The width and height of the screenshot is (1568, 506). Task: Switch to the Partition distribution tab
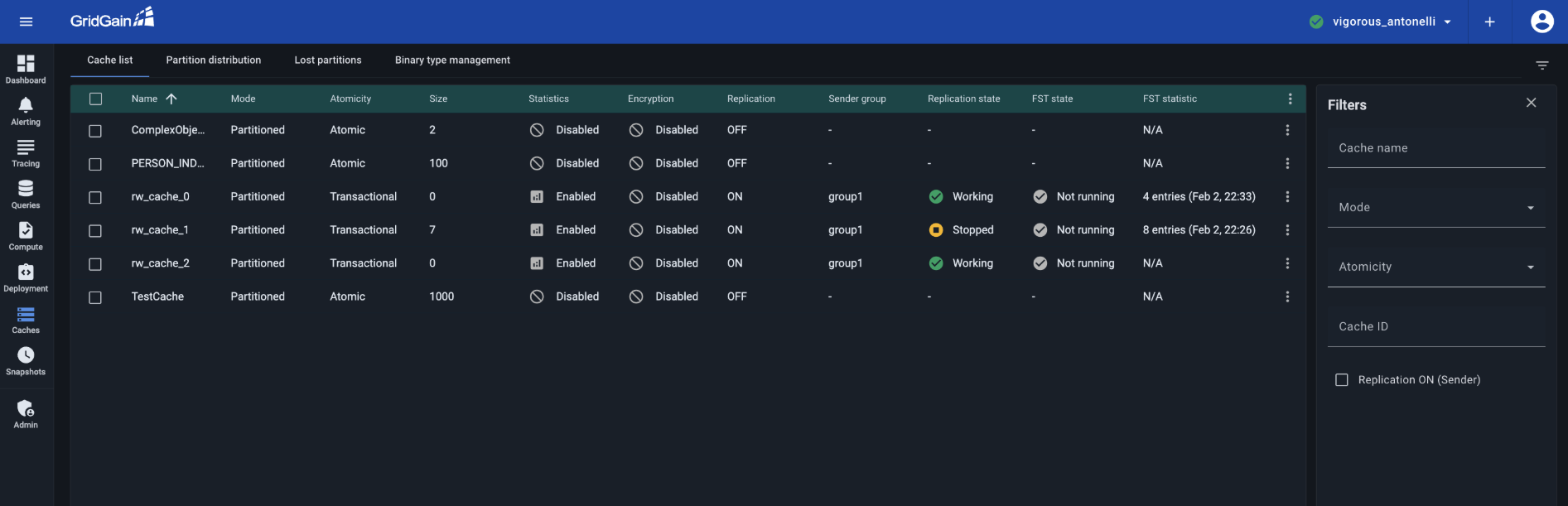(x=213, y=60)
